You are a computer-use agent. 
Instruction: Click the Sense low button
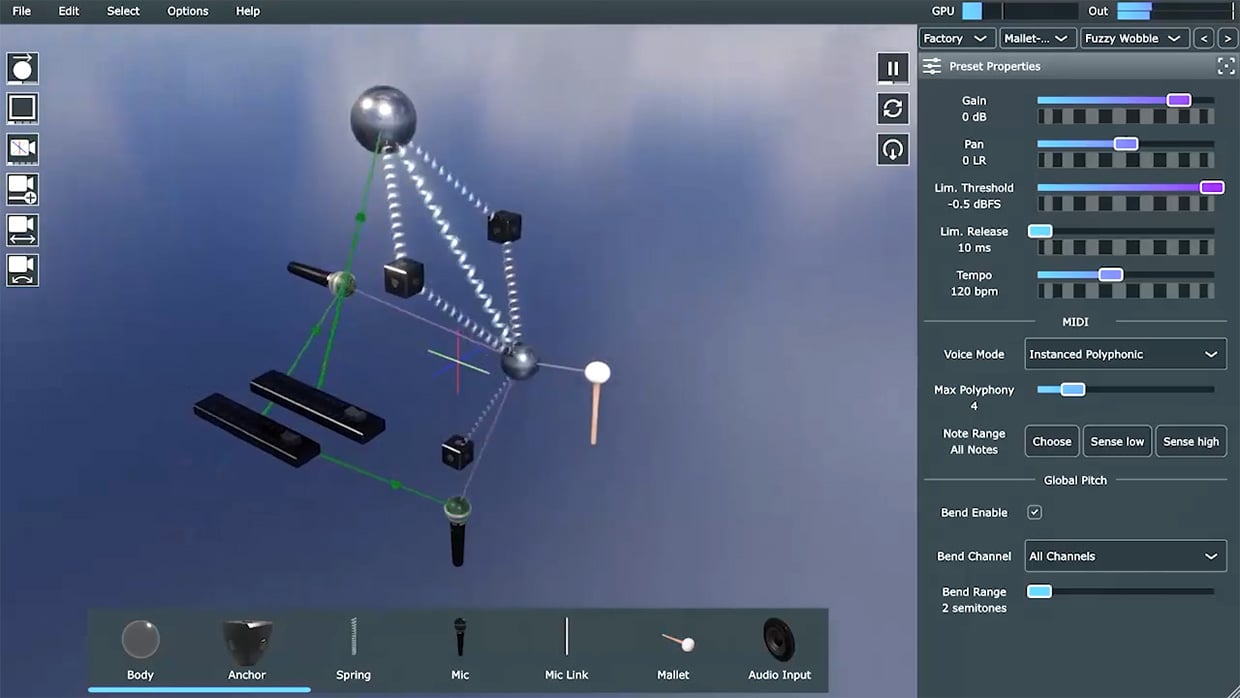click(1117, 441)
